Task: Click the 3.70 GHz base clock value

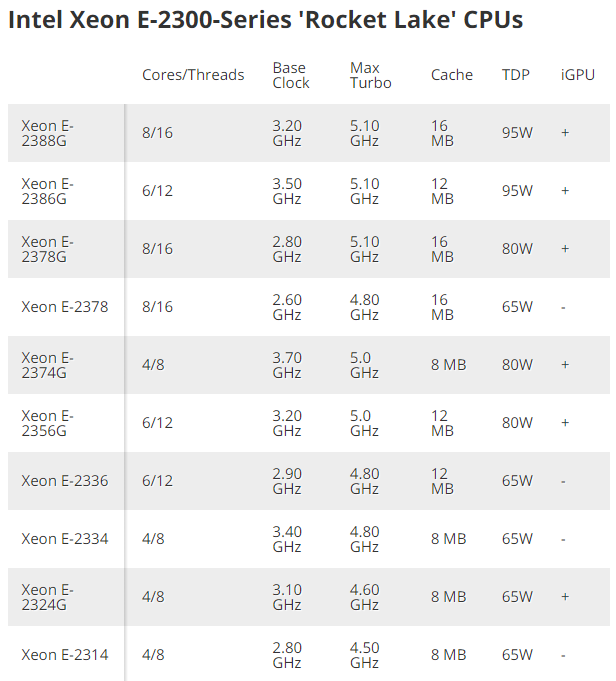Action: click(x=287, y=365)
